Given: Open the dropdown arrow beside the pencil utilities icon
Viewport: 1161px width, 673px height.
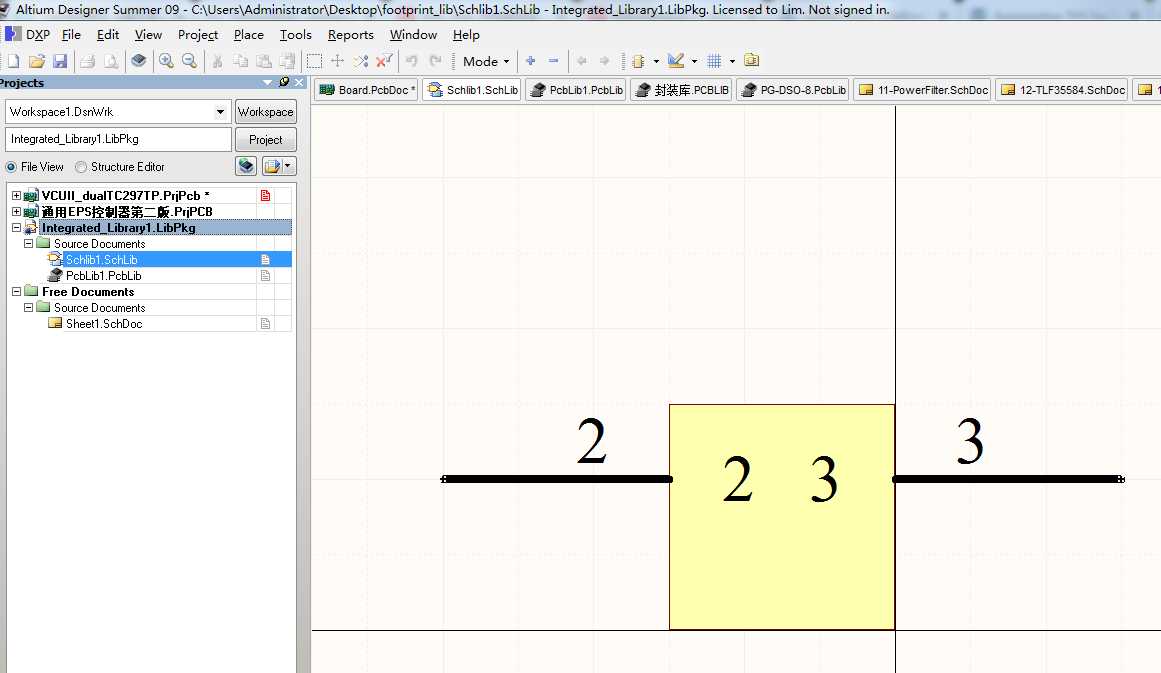Looking at the screenshot, I should (694, 61).
